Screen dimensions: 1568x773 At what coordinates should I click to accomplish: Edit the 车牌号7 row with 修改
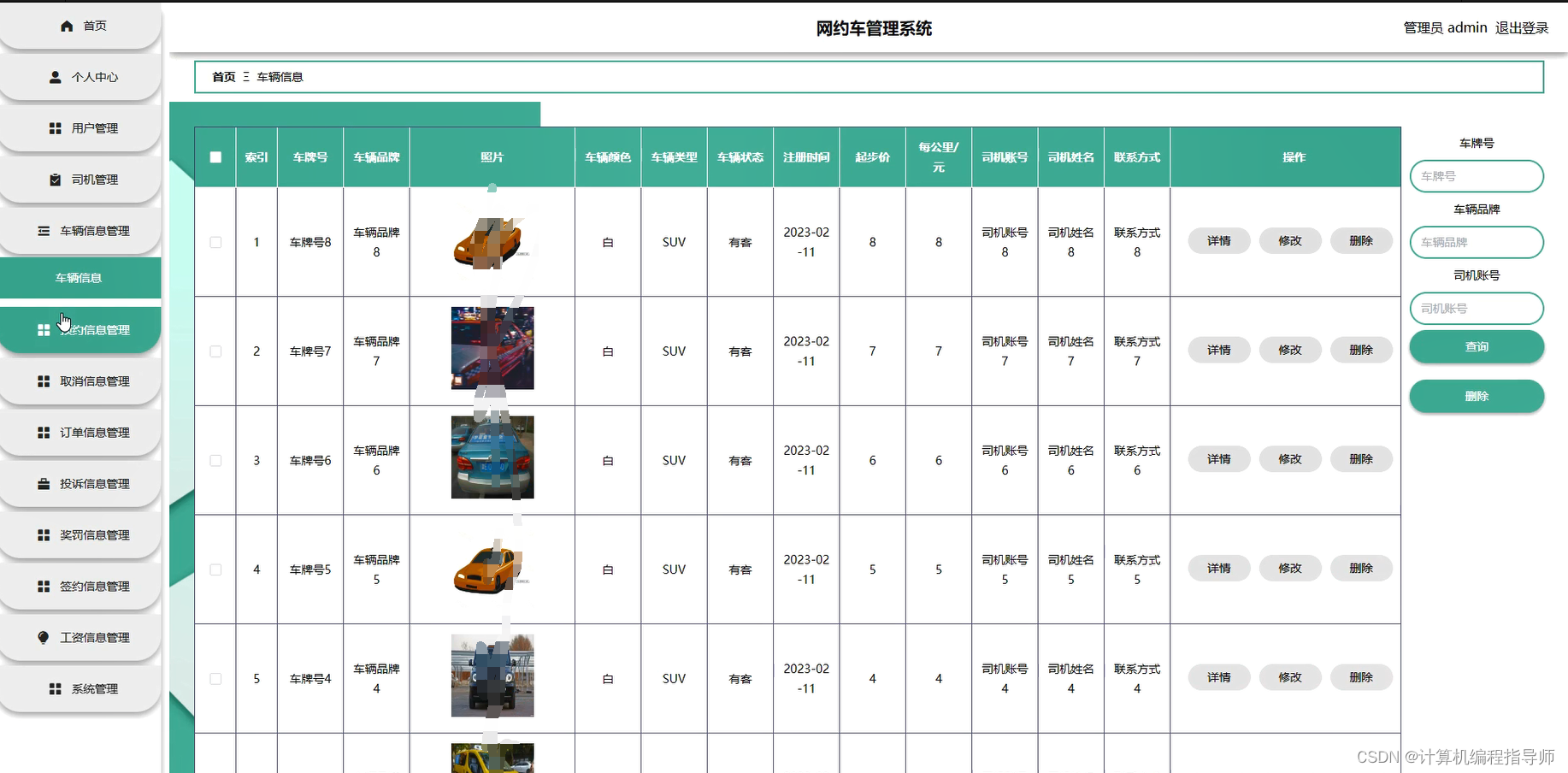point(1290,350)
